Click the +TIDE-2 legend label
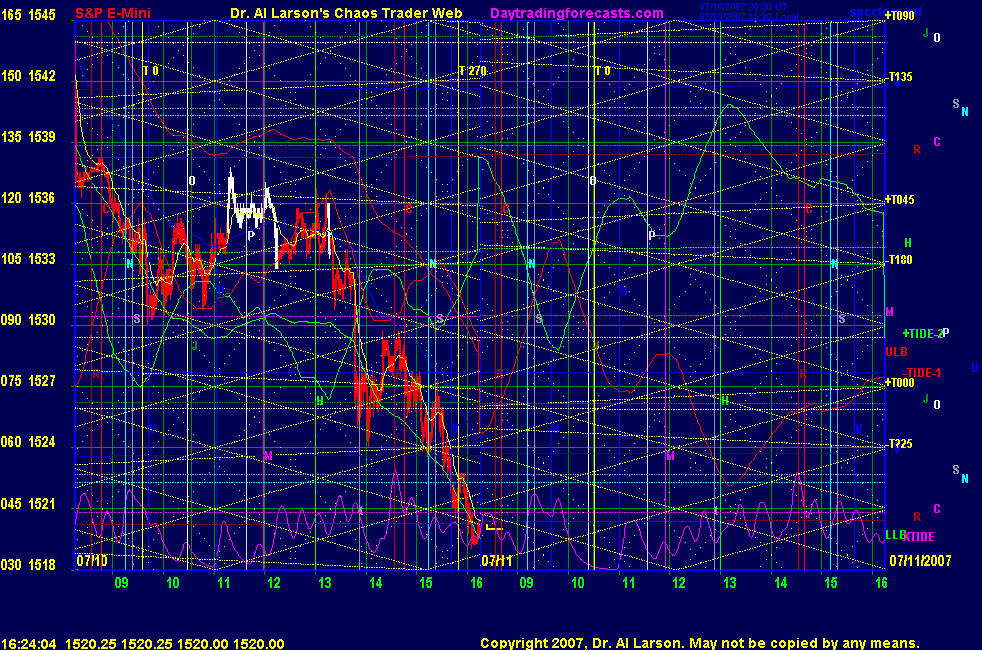This screenshot has height=650, width=982. (x=923, y=334)
